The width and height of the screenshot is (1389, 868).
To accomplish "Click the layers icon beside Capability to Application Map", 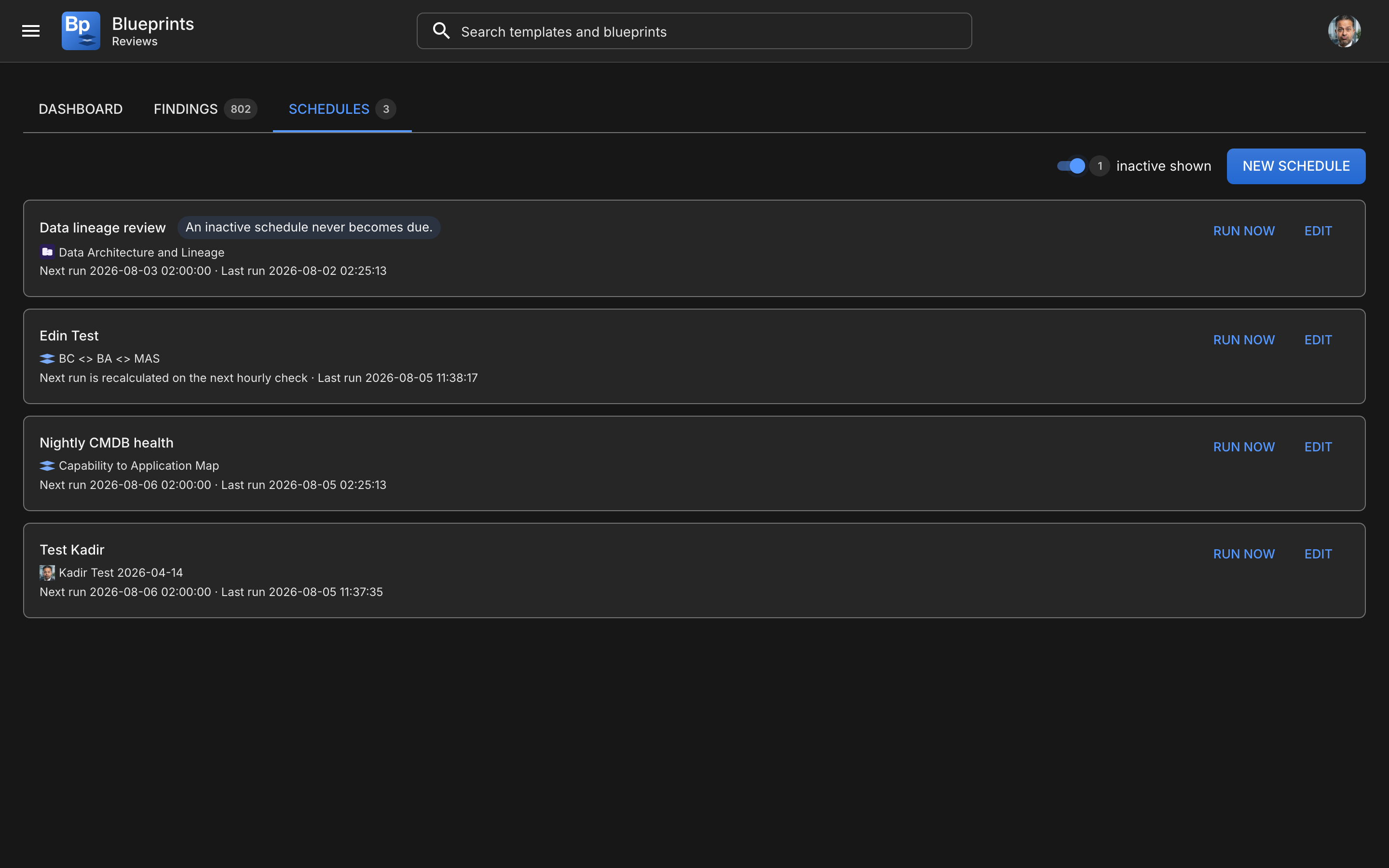I will (x=47, y=465).
